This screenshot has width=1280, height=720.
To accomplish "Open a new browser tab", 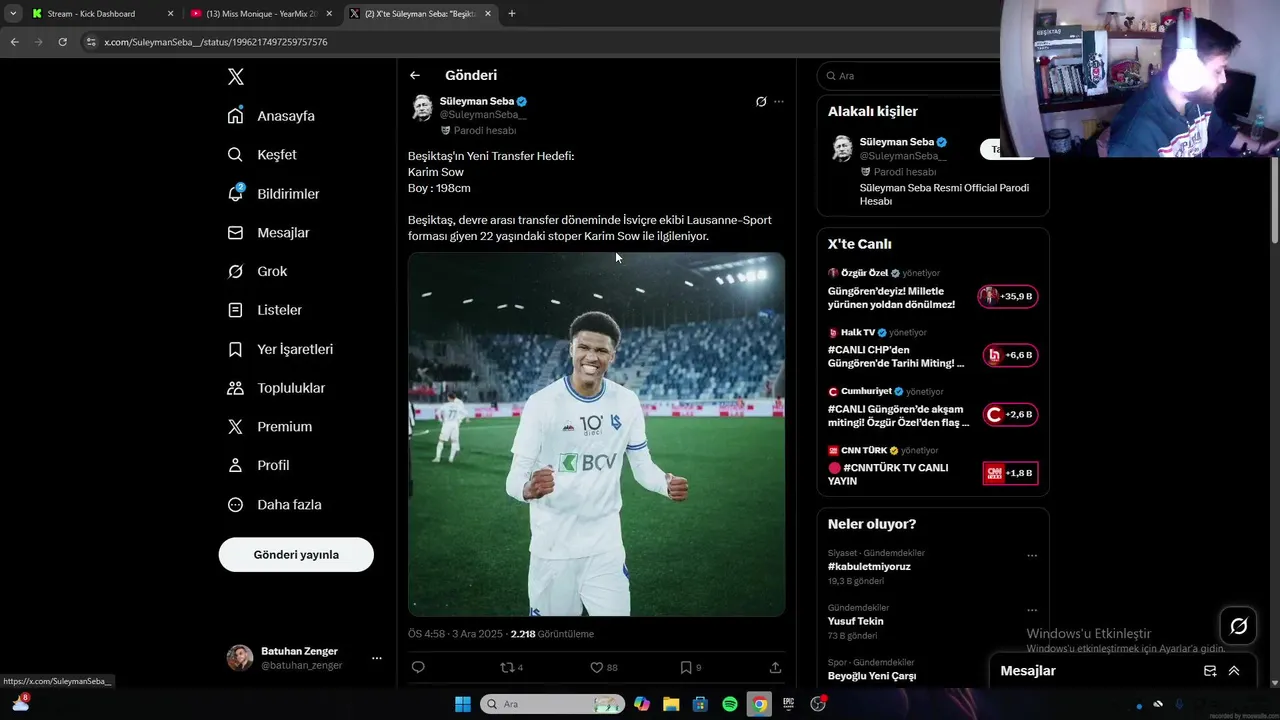I will tap(512, 14).
